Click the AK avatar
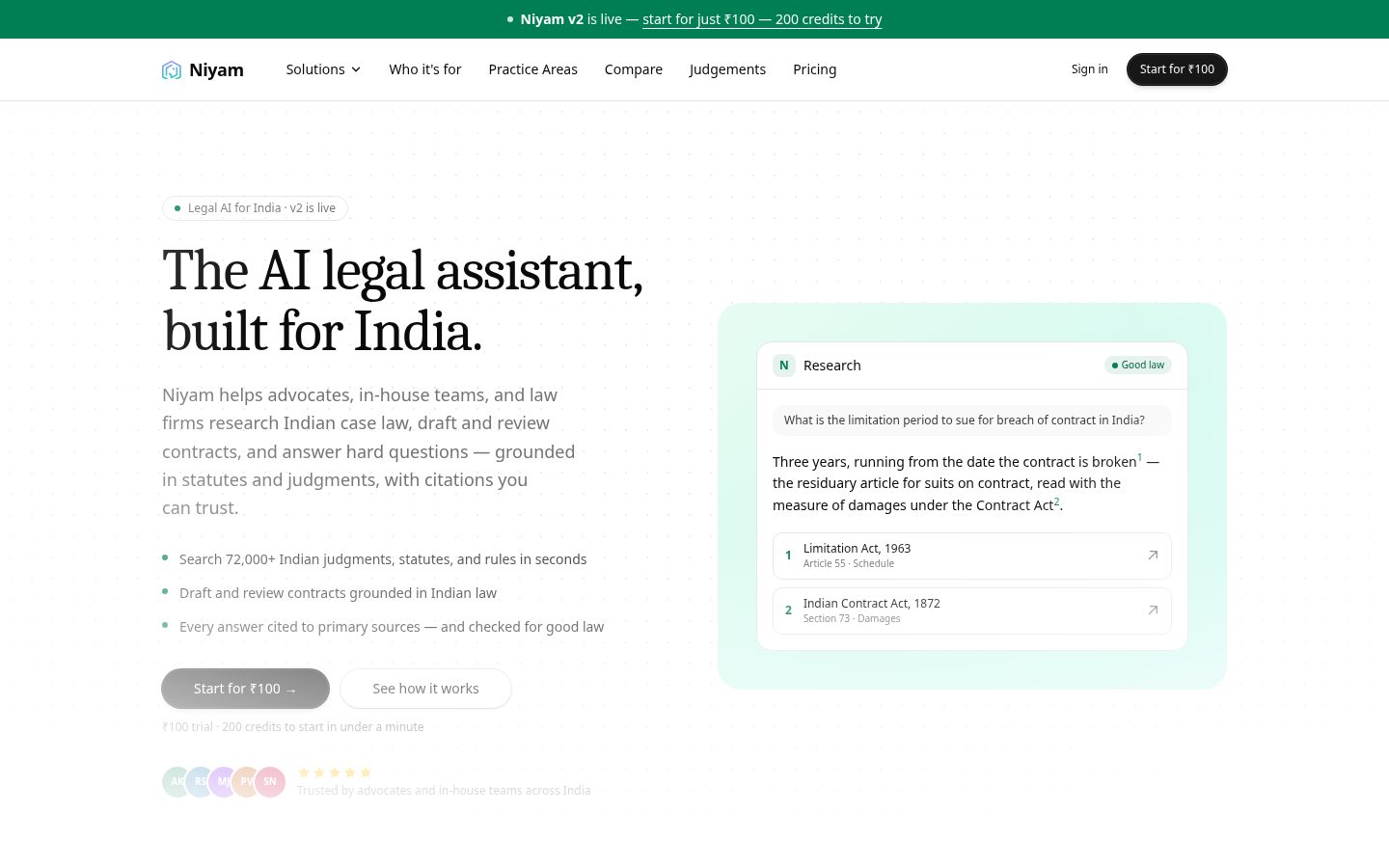 tap(177, 781)
